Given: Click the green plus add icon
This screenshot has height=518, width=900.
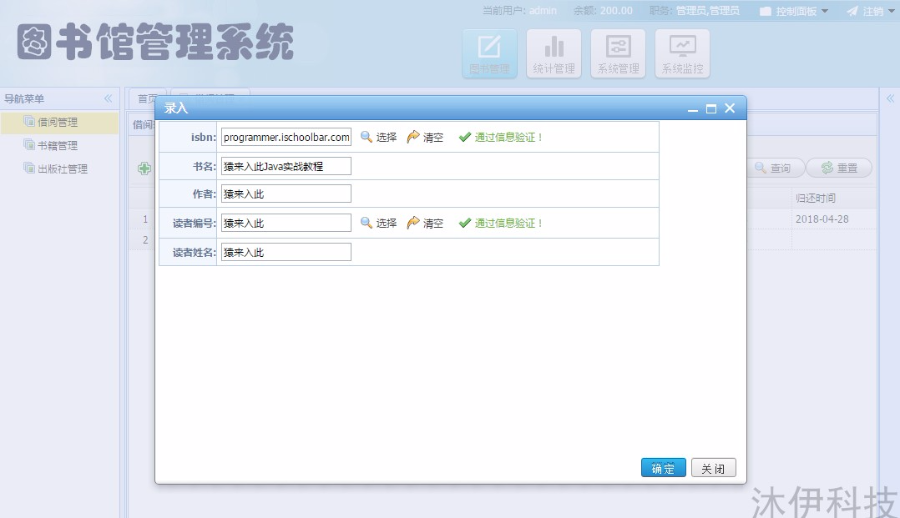Looking at the screenshot, I should (145, 168).
